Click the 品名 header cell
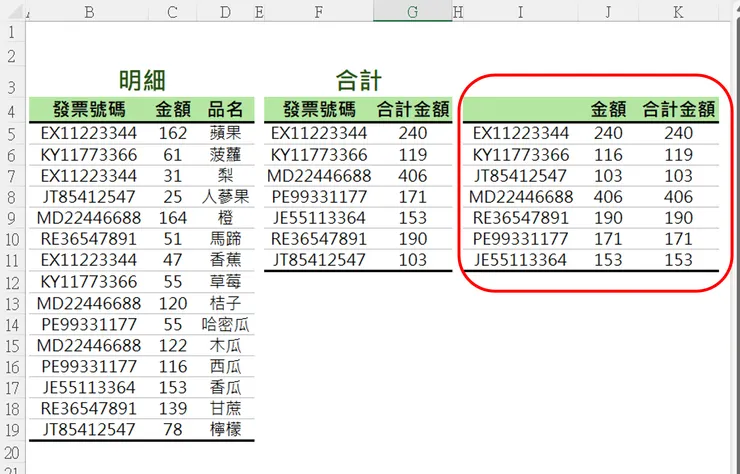This screenshot has width=740, height=474. 225,110
